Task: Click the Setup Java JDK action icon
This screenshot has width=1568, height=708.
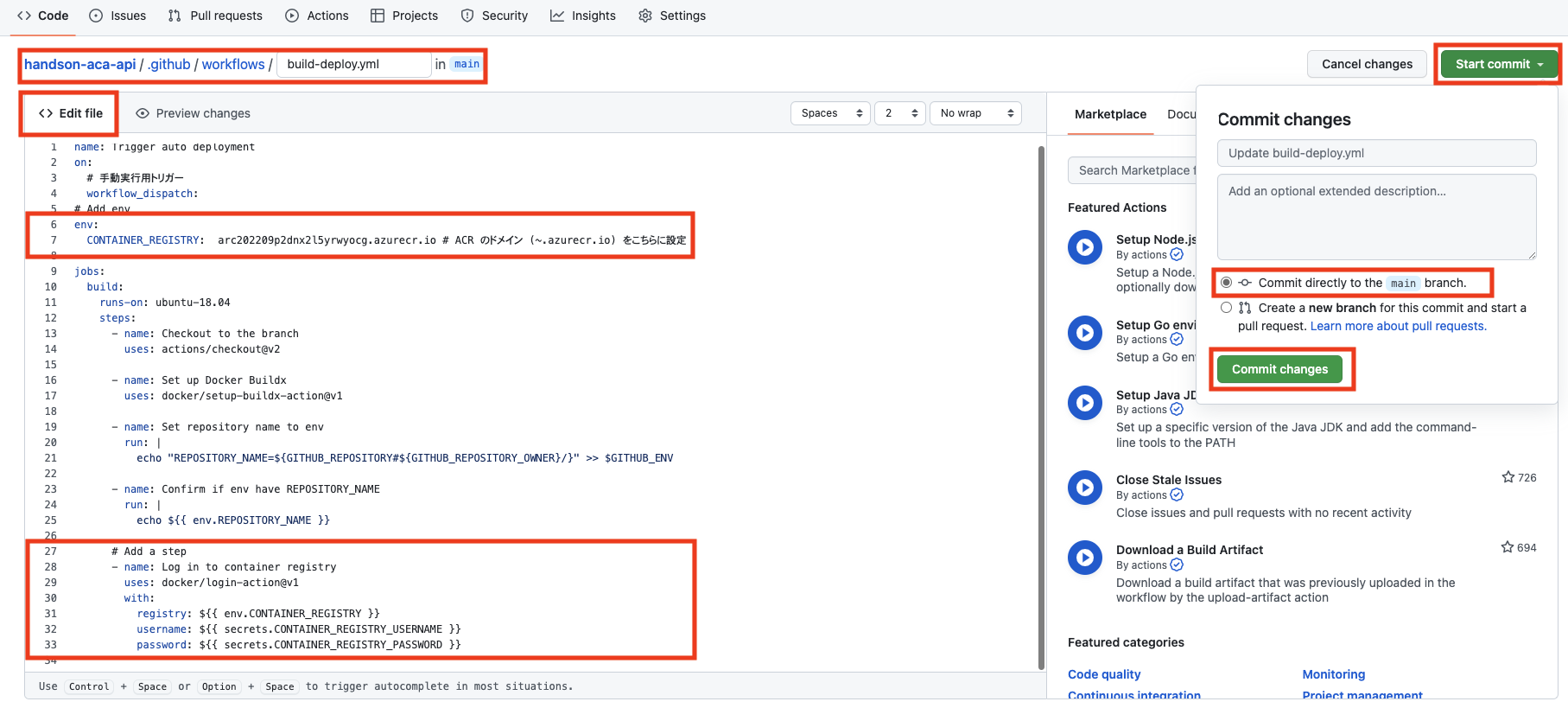Action: point(1085,403)
